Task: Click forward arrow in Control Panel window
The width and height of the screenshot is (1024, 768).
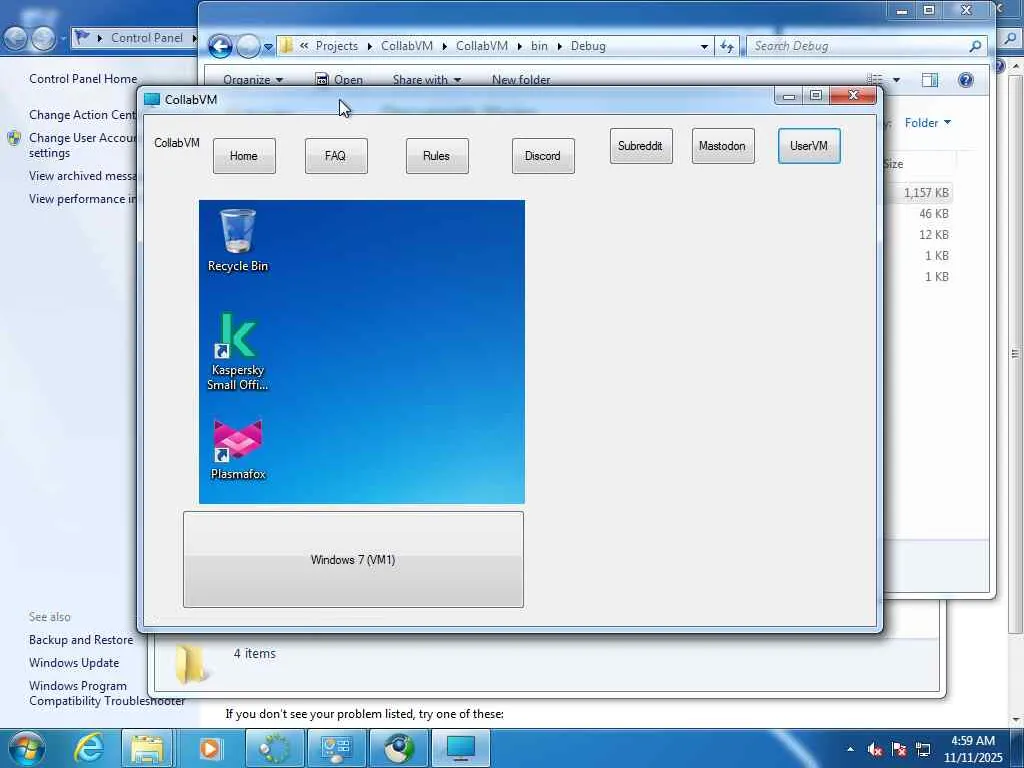Action: (x=43, y=38)
